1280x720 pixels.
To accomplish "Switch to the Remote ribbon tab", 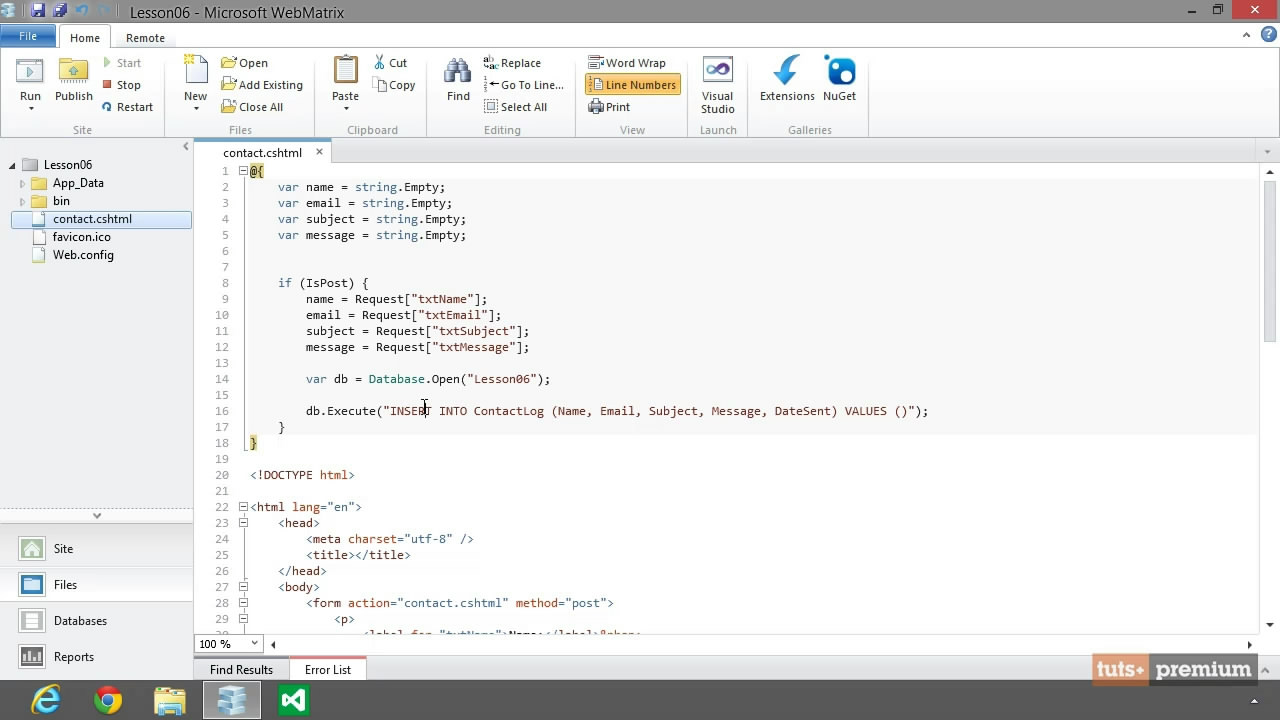I will pos(145,38).
